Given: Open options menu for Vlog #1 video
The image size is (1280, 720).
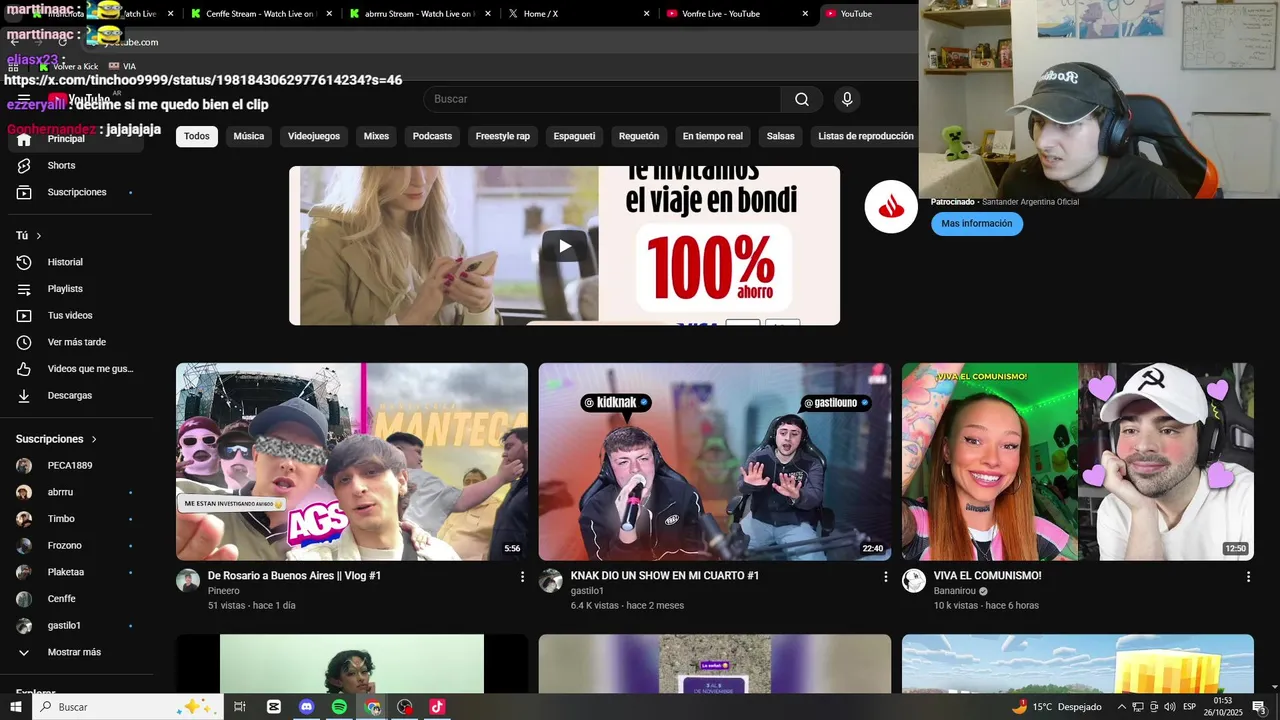Looking at the screenshot, I should (522, 577).
